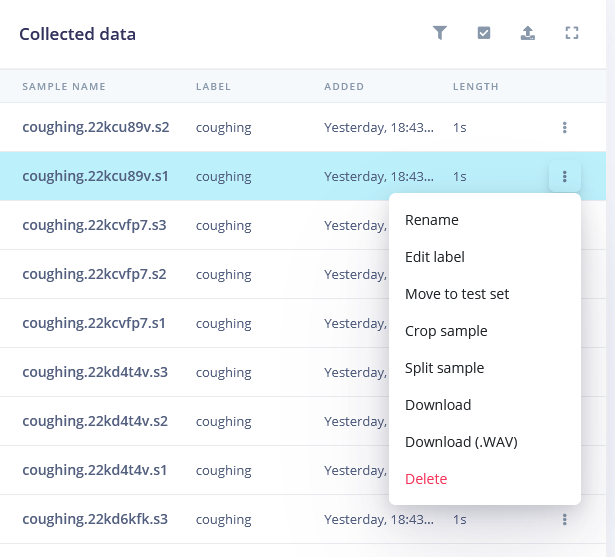Open the options menu for coughing.22kcu89v.s2
615x557 pixels.
pyautogui.click(x=564, y=127)
